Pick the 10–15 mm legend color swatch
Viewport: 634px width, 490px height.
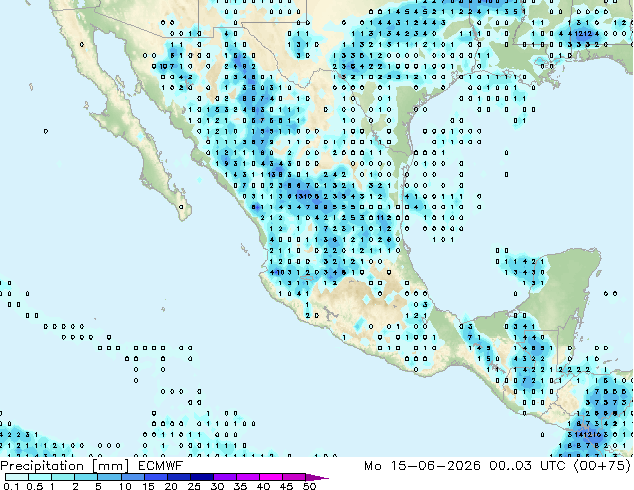132,477
